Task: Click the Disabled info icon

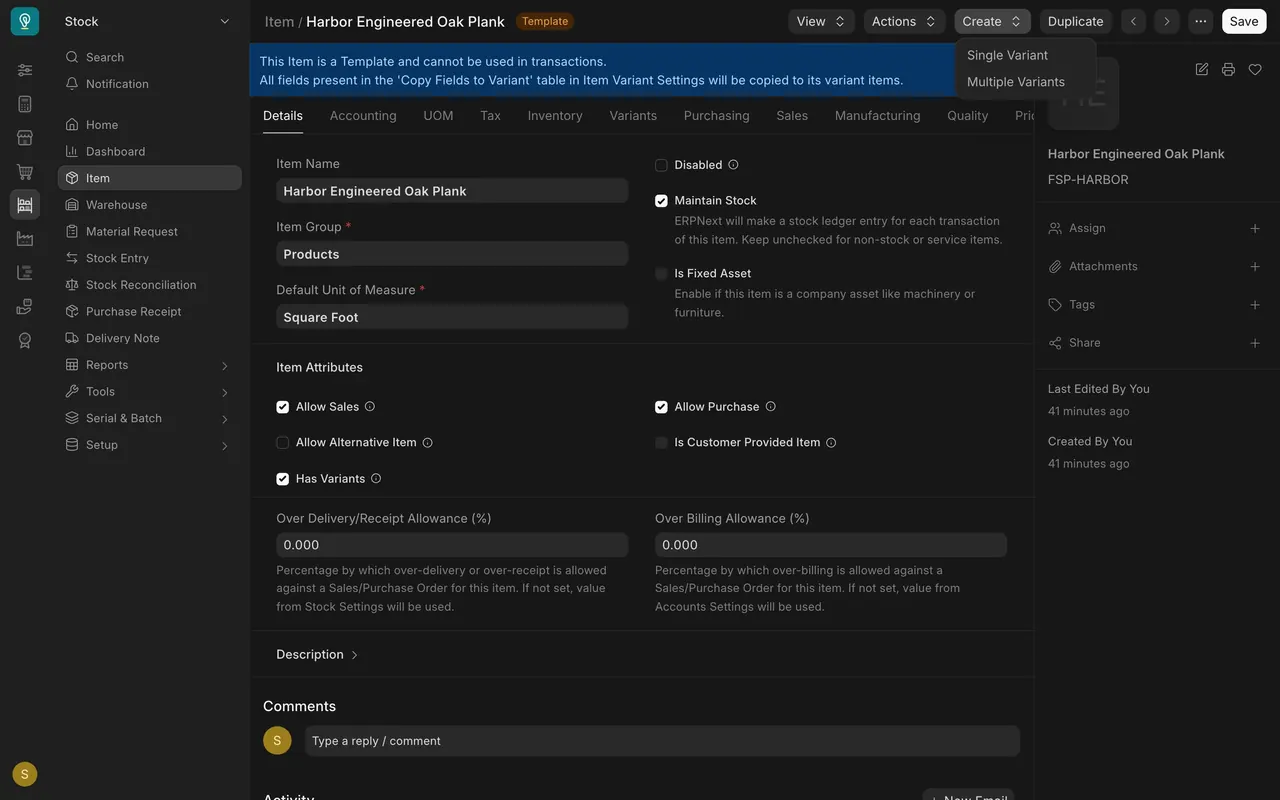Action: pyautogui.click(x=733, y=165)
